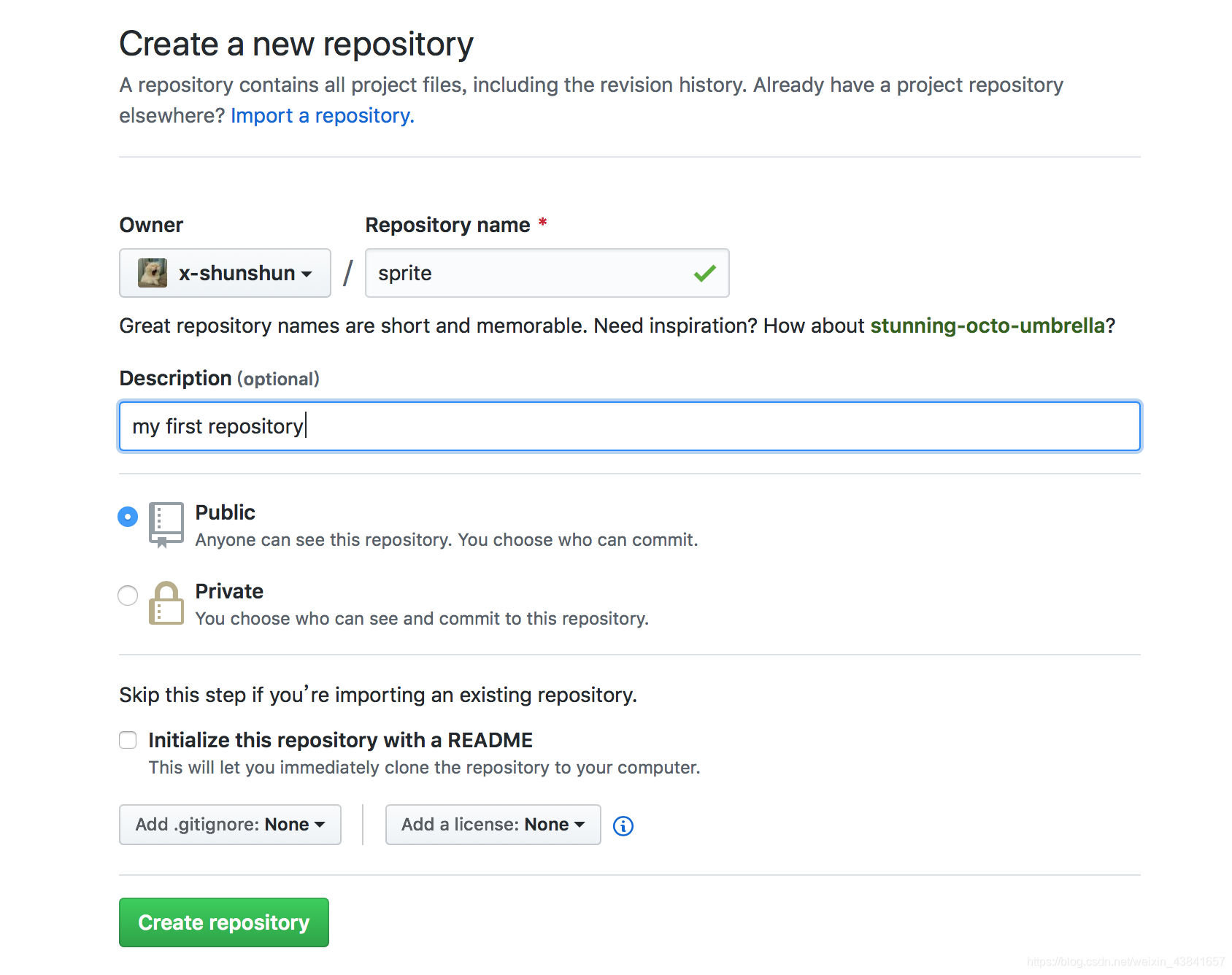This screenshot has width=1232, height=975.
Task: Click the Initialize this repository with a README label
Action: (x=341, y=740)
